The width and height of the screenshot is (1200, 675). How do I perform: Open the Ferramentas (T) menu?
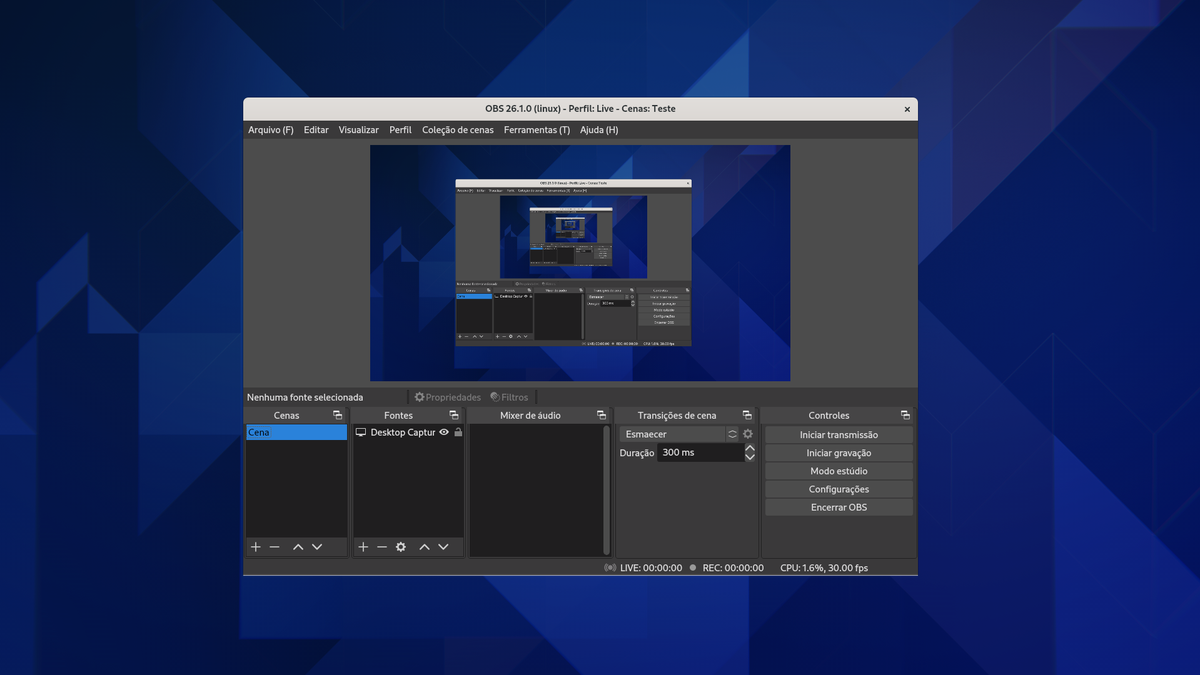537,130
